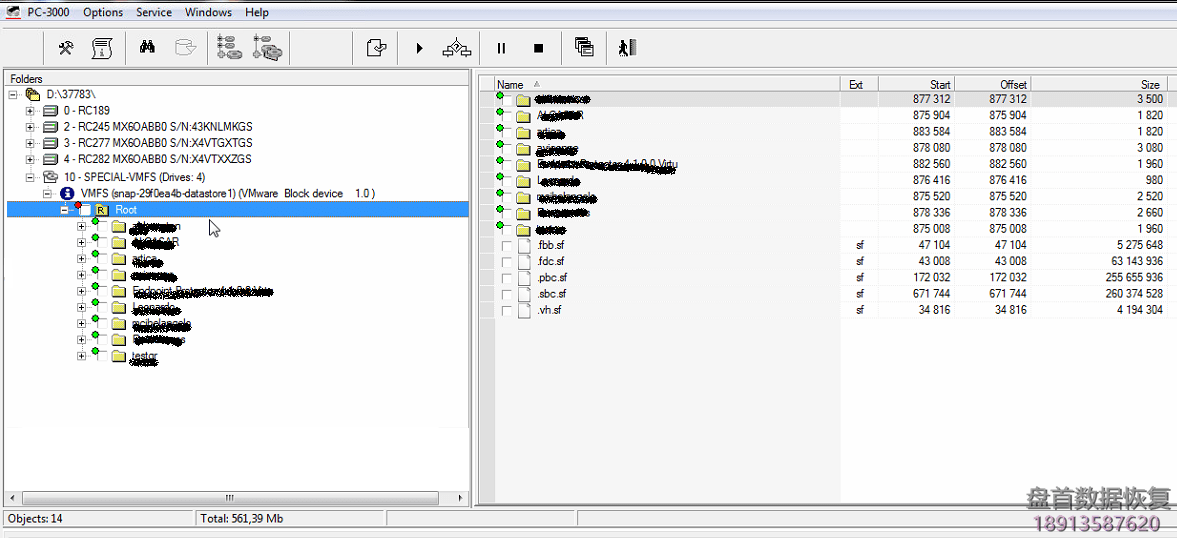
Task: Tick the checkbox next to .sbc.sf
Action: [507, 294]
